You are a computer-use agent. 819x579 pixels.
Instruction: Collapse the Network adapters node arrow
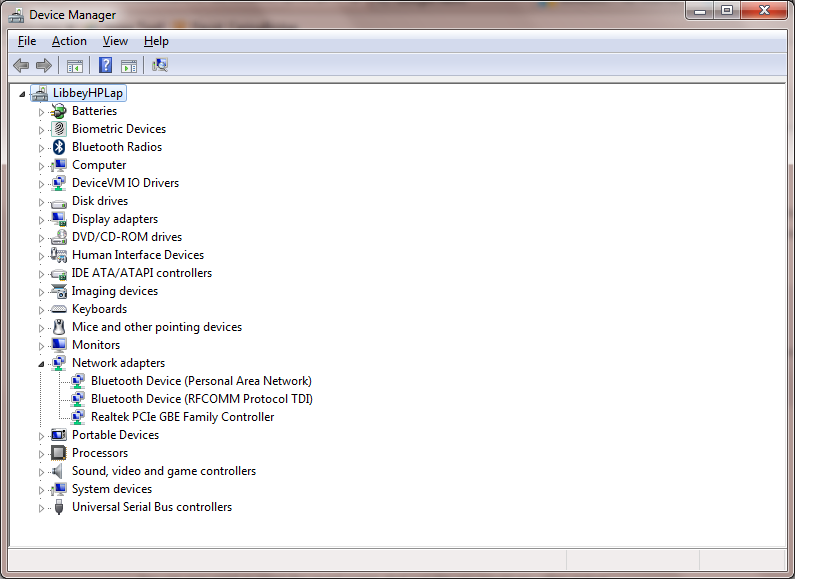click(x=41, y=364)
